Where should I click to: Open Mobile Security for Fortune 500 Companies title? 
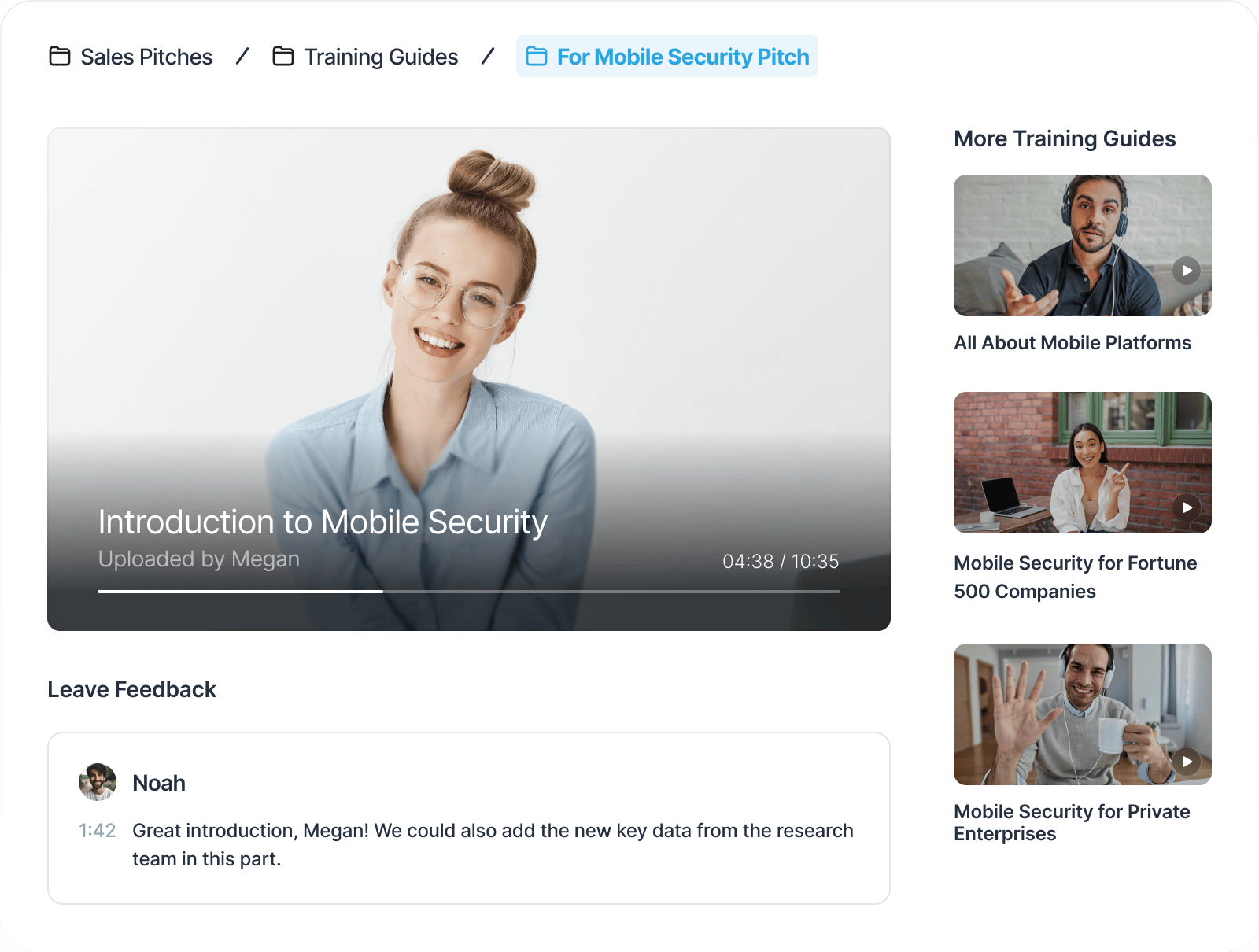[x=1076, y=577]
